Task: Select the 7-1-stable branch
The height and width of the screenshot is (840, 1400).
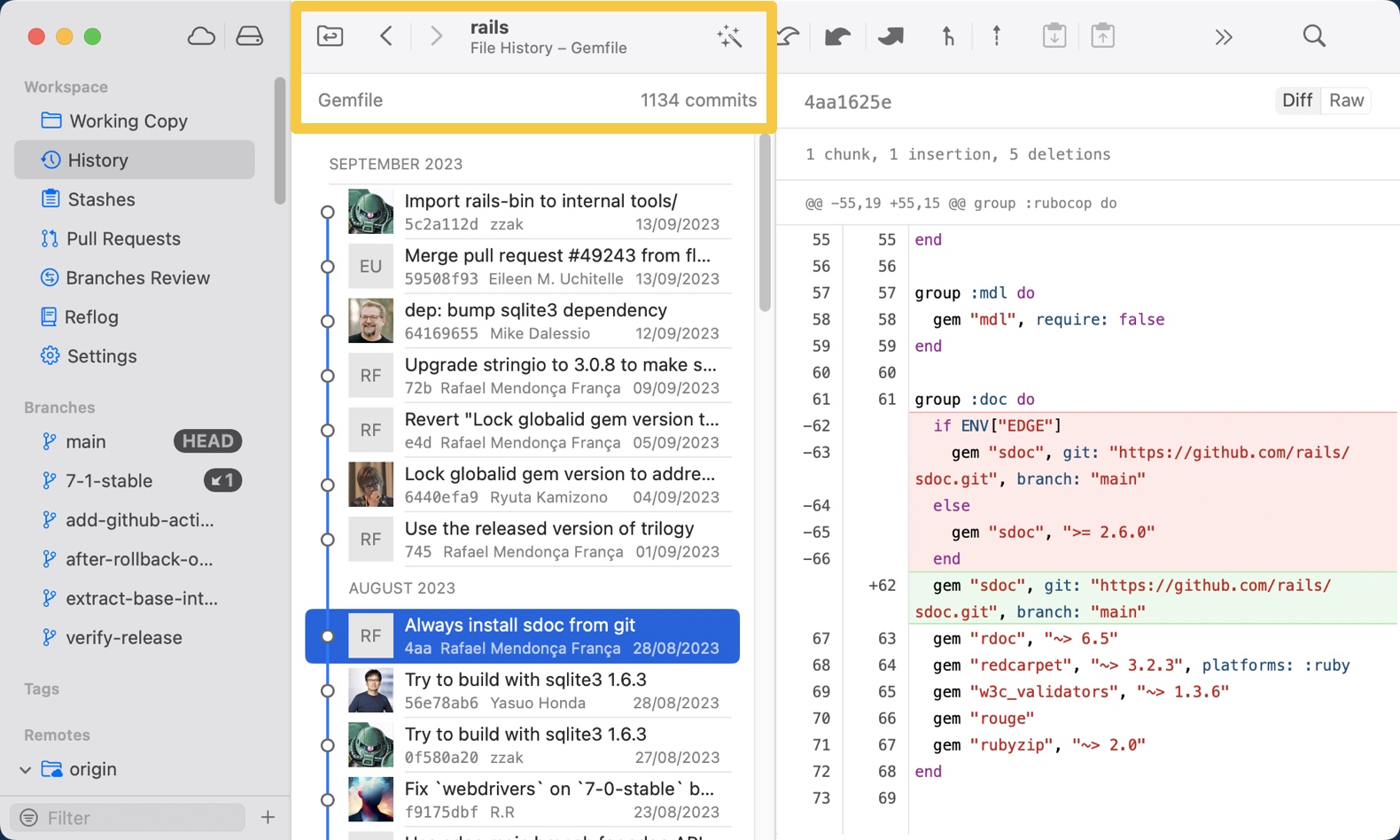Action: [109, 480]
